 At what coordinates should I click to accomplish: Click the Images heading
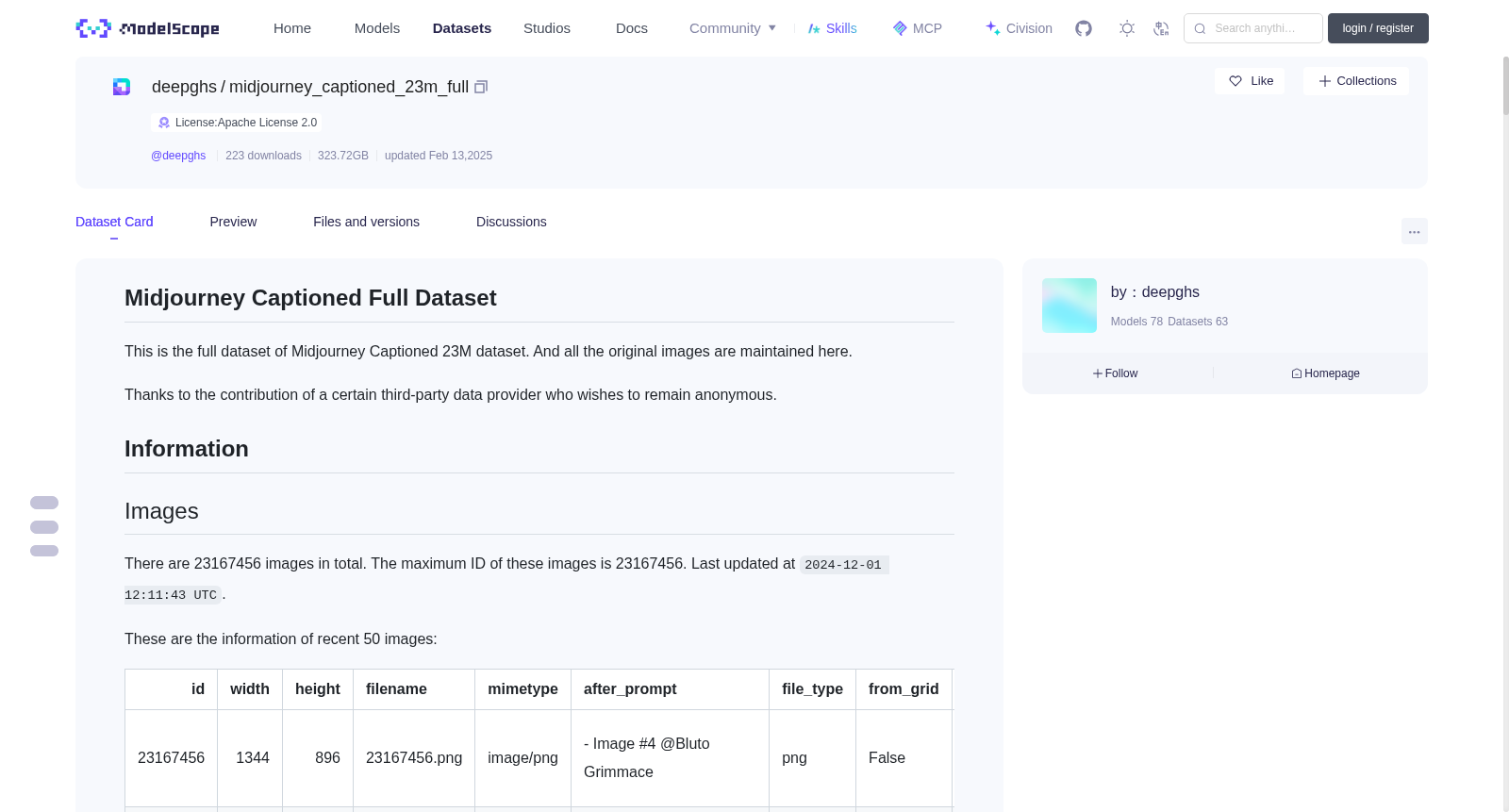pyautogui.click(x=161, y=511)
